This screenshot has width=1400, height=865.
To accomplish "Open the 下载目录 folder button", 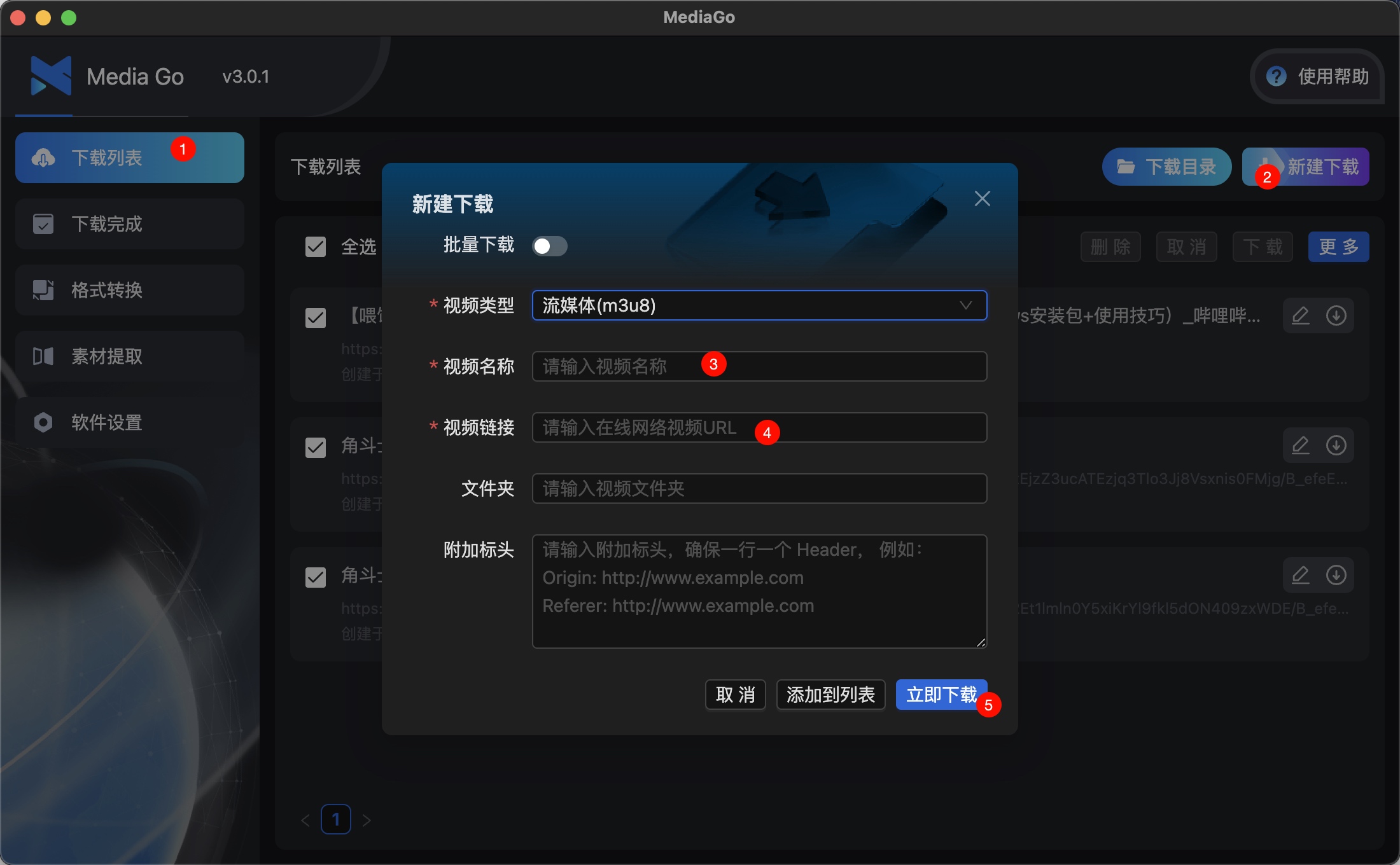I will (x=1166, y=167).
